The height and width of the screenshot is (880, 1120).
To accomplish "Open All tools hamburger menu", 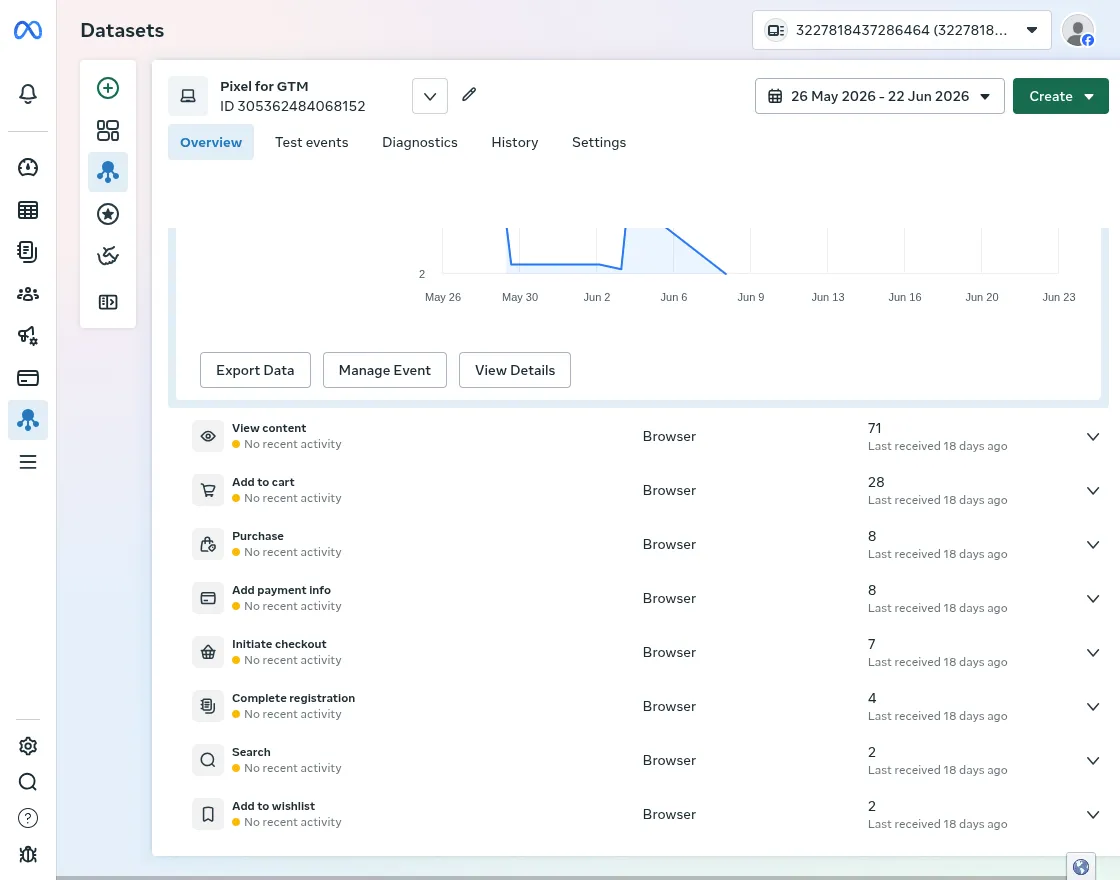I will pyautogui.click(x=28, y=462).
